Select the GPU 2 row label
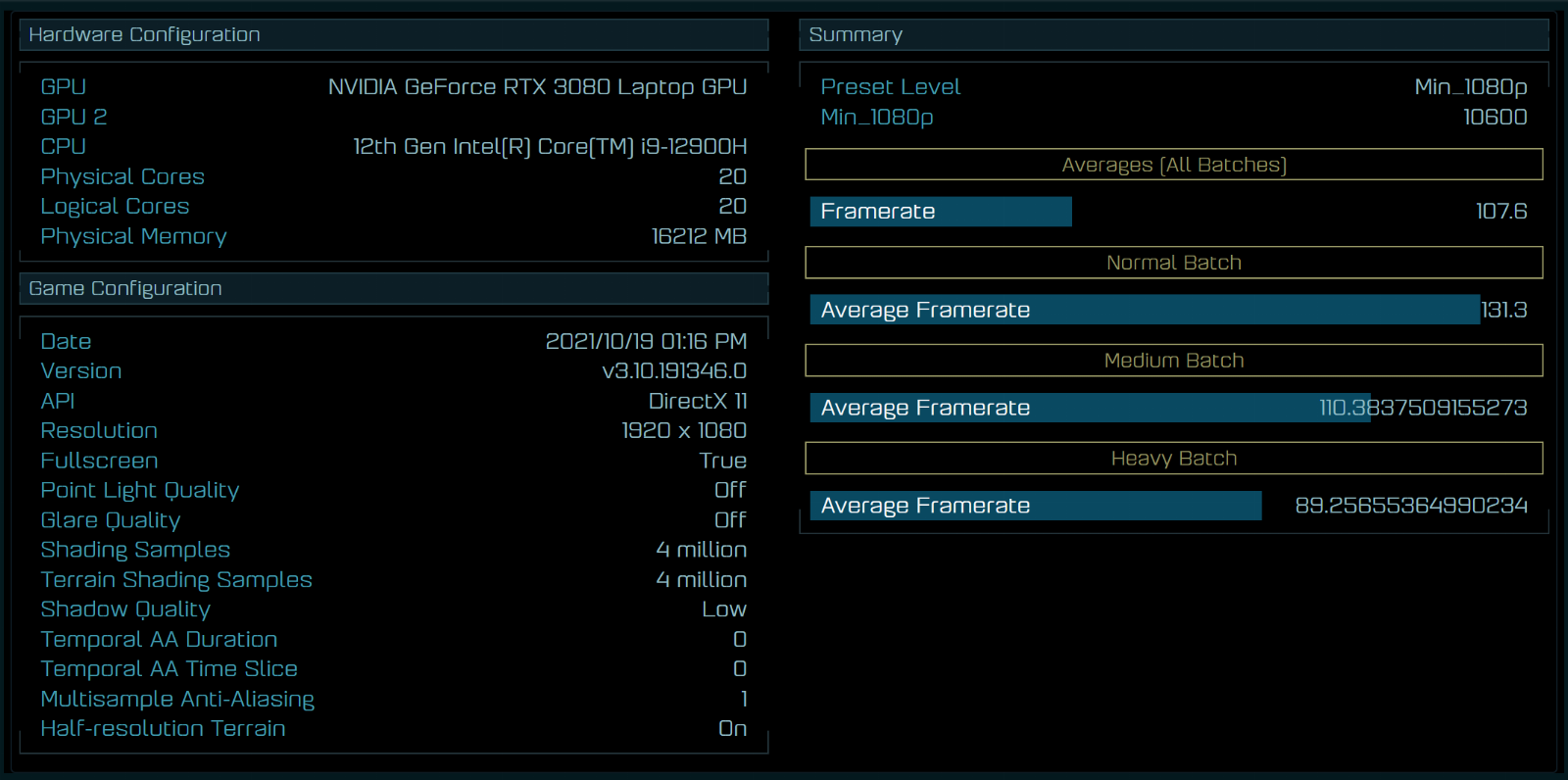This screenshot has height=780, width=1568. [73, 117]
